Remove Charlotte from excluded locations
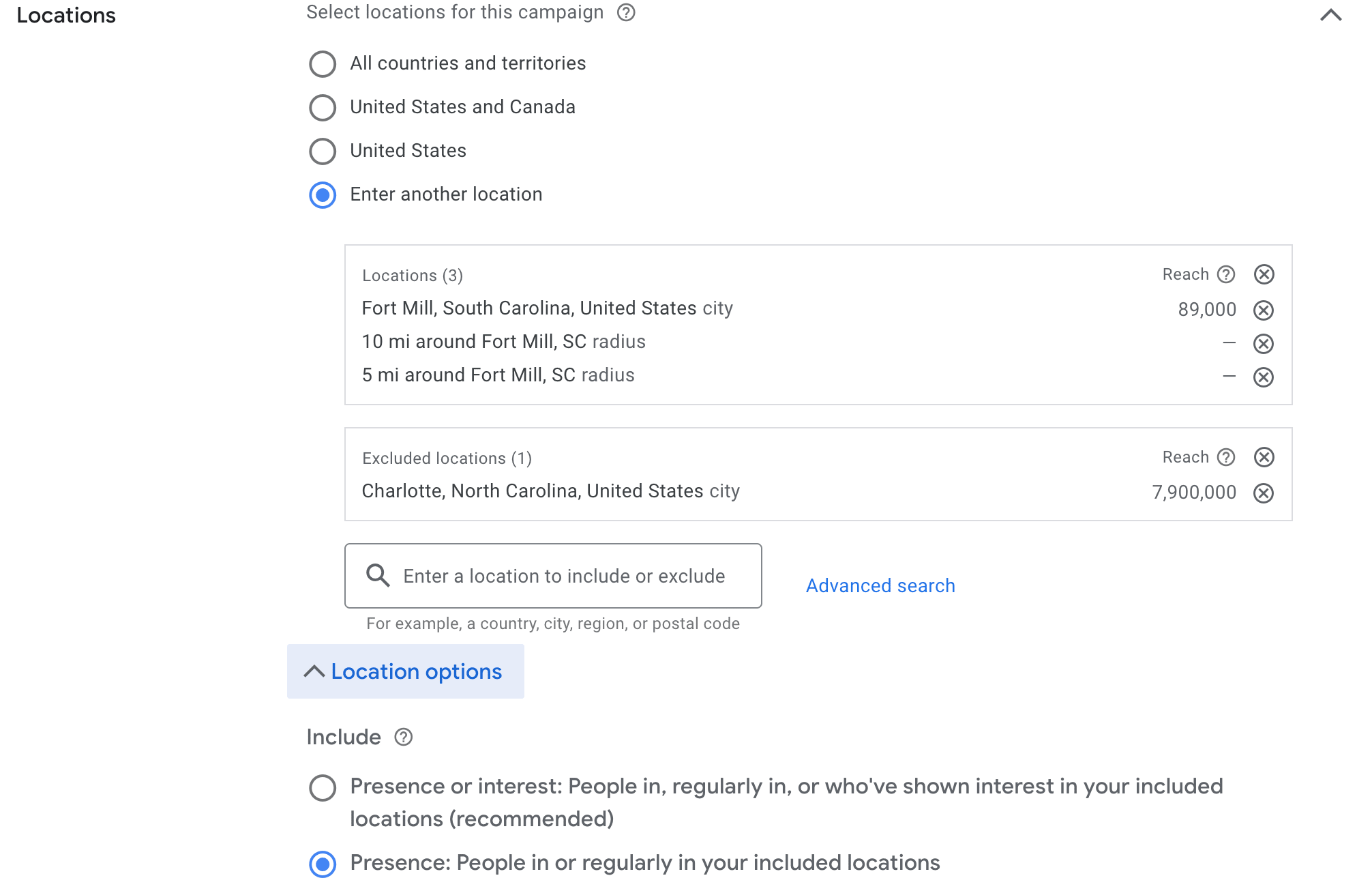Screen dimensions: 1372x891 1264,493
